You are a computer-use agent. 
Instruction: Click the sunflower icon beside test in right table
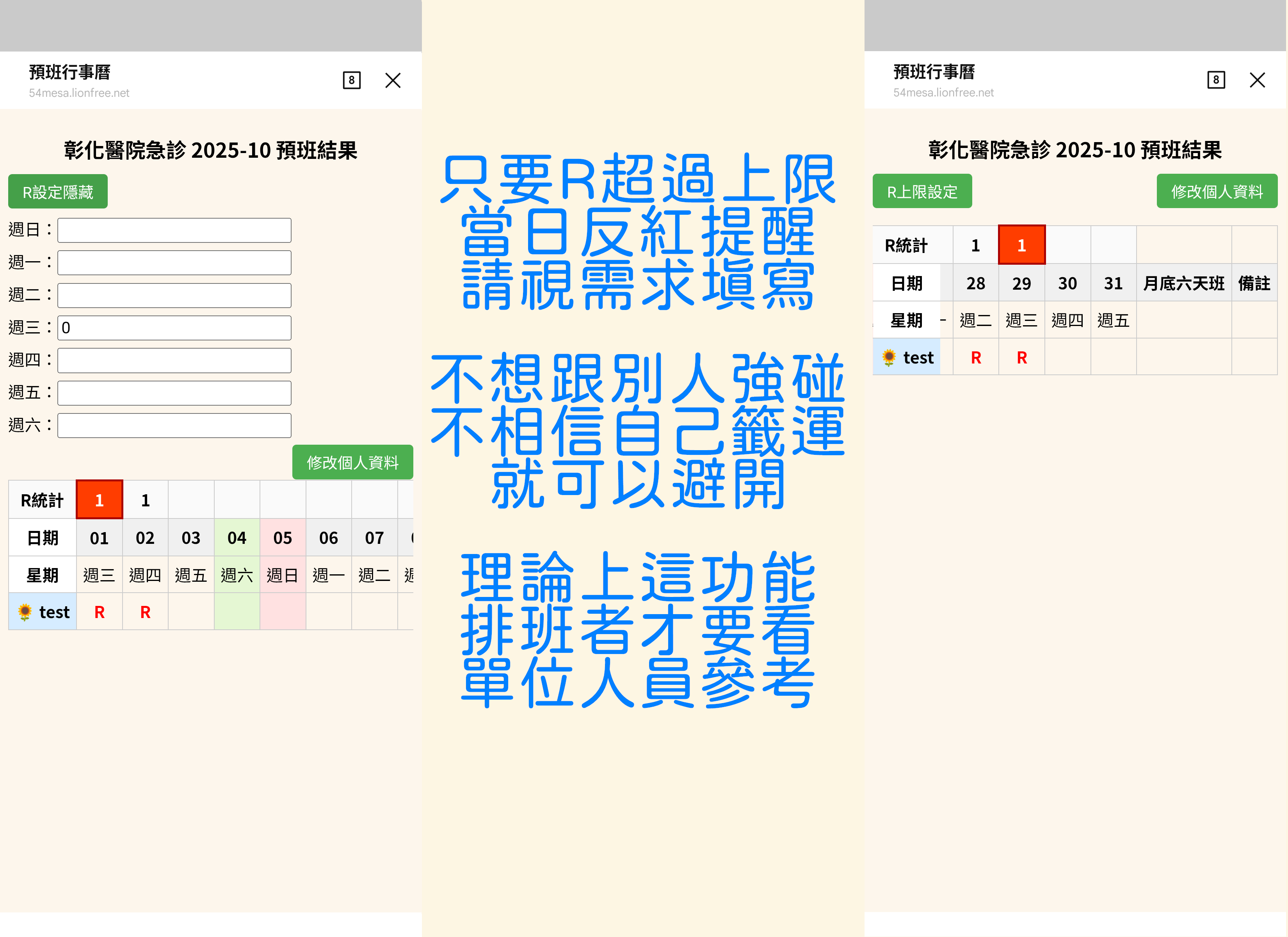(x=889, y=357)
